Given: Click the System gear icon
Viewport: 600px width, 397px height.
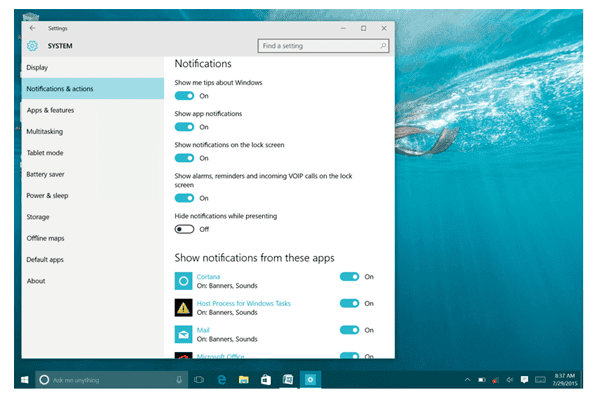Looking at the screenshot, I should 33,46.
